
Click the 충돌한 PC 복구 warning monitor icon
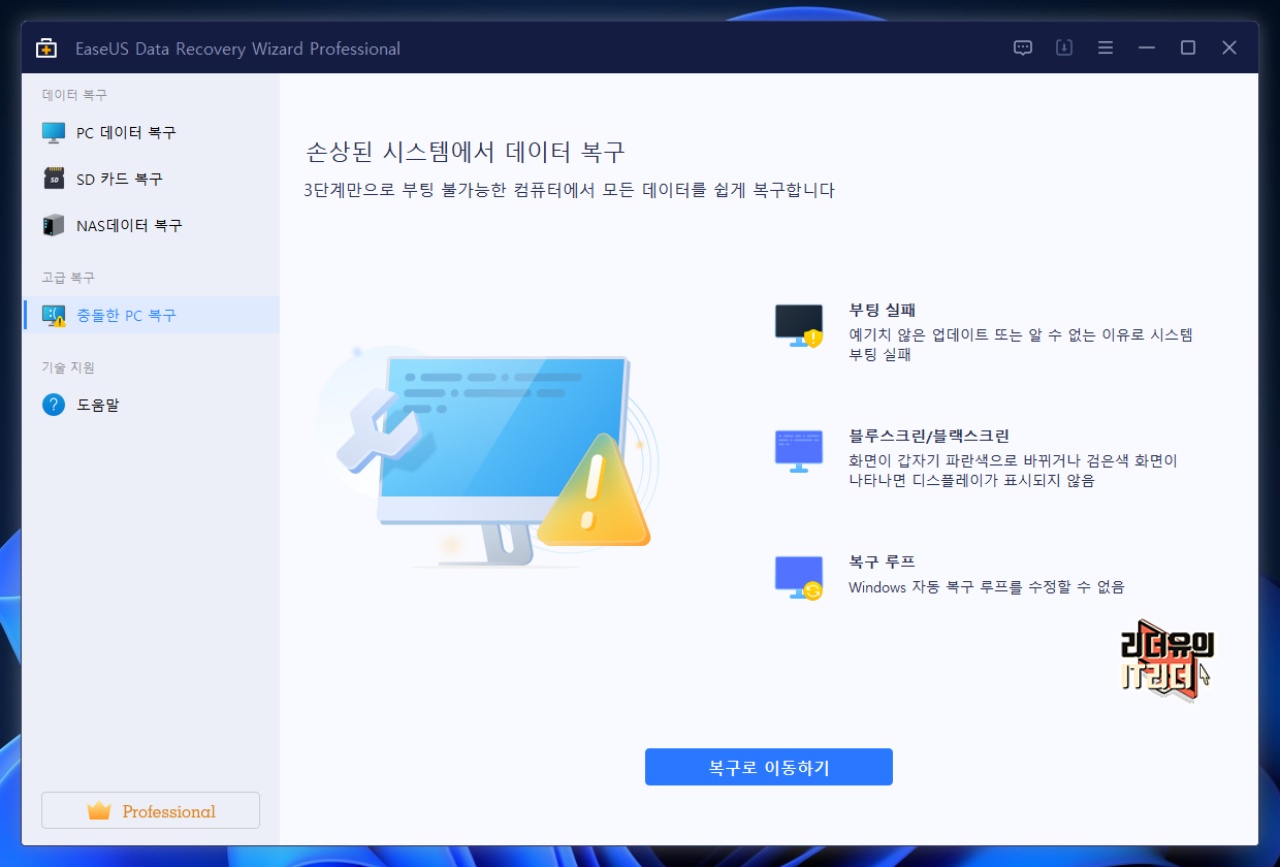pyautogui.click(x=54, y=316)
